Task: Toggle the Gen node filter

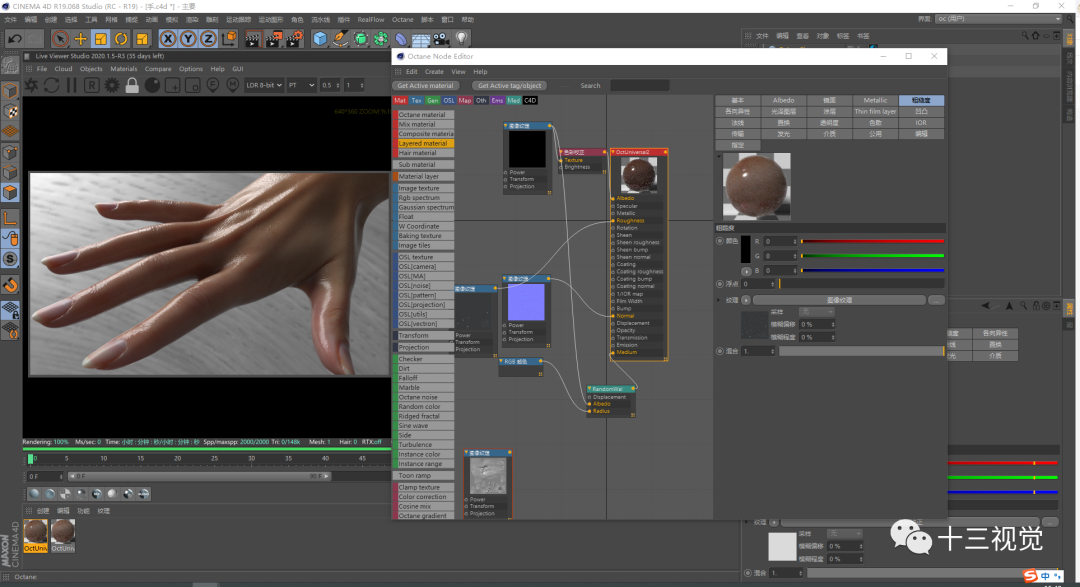Action: tap(433, 101)
